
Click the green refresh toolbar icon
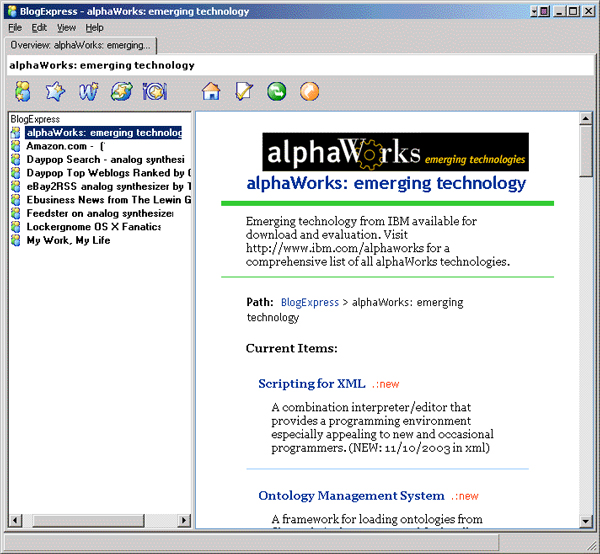tap(277, 92)
